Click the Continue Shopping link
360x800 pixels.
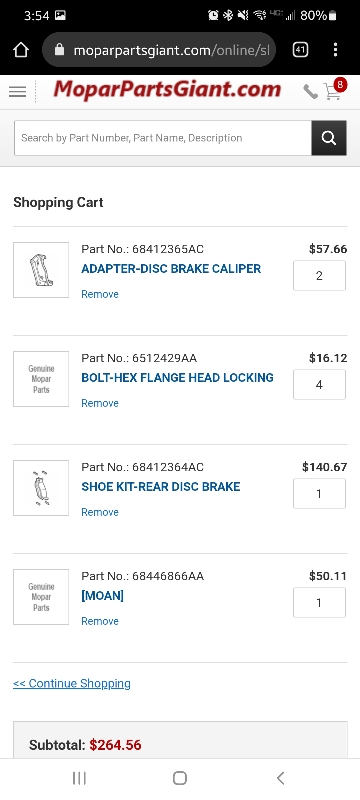point(72,683)
